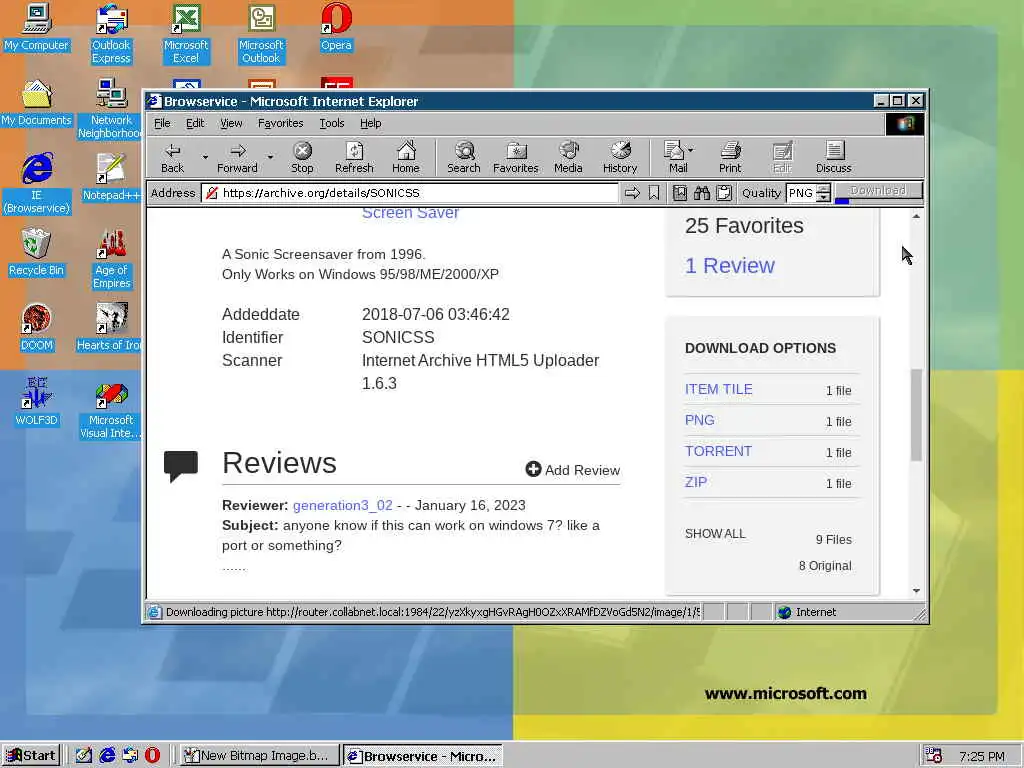Open reviewer generation3_02 profile link

pyautogui.click(x=343, y=505)
